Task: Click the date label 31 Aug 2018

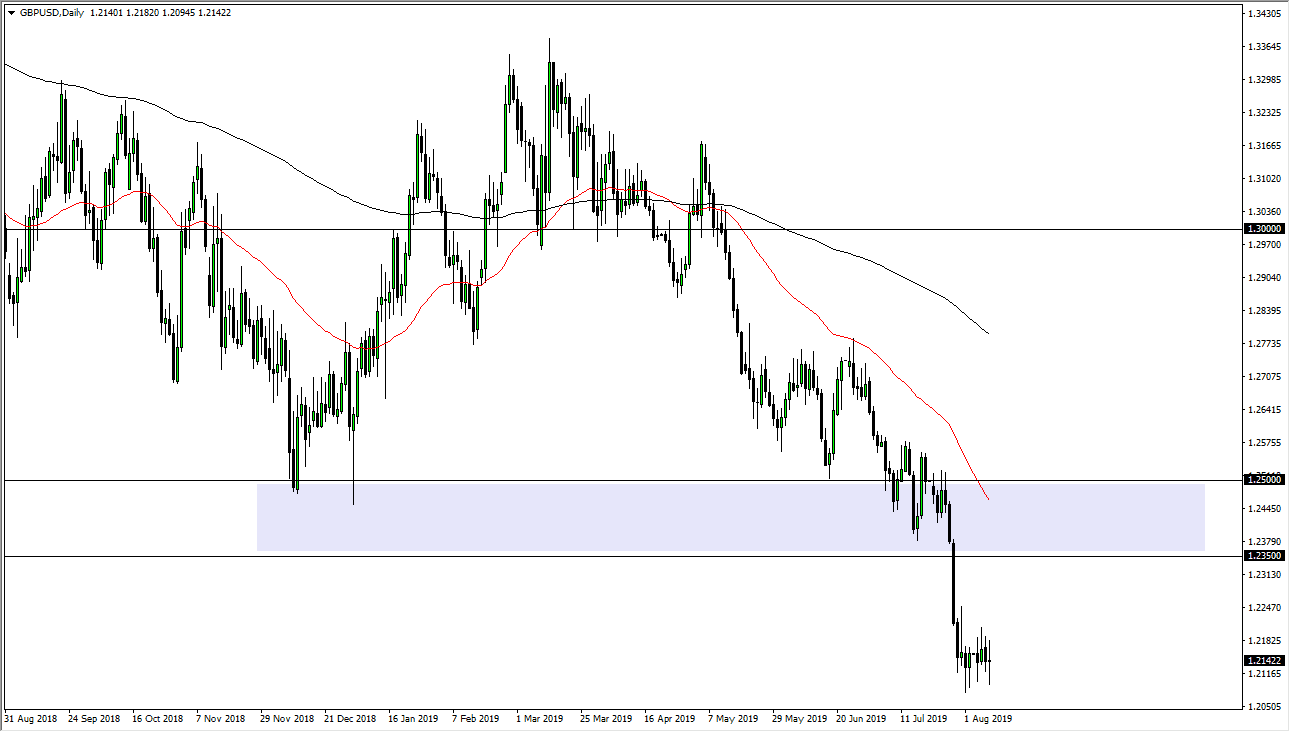Action: [x=31, y=718]
